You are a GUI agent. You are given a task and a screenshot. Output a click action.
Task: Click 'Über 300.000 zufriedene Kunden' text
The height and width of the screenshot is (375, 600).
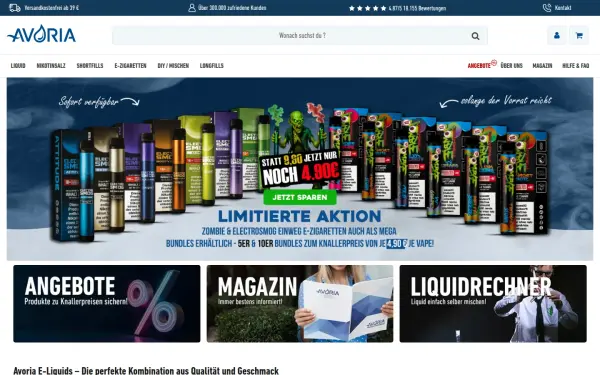click(232, 8)
